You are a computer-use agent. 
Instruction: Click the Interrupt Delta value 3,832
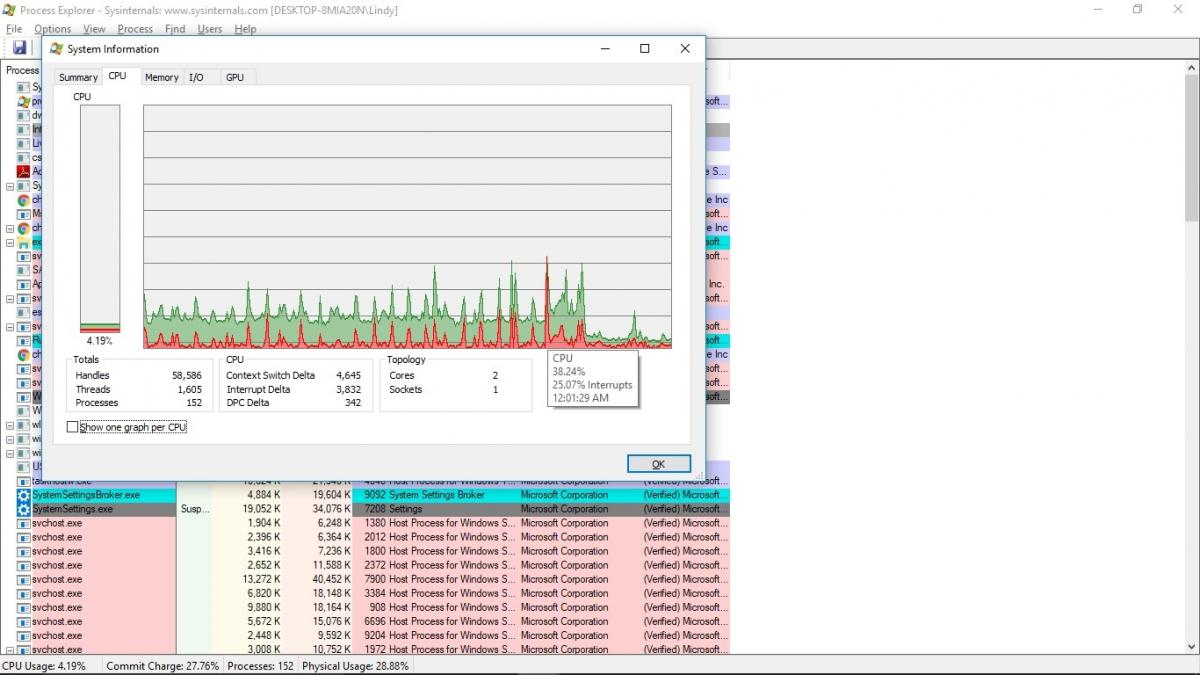pyautogui.click(x=348, y=390)
